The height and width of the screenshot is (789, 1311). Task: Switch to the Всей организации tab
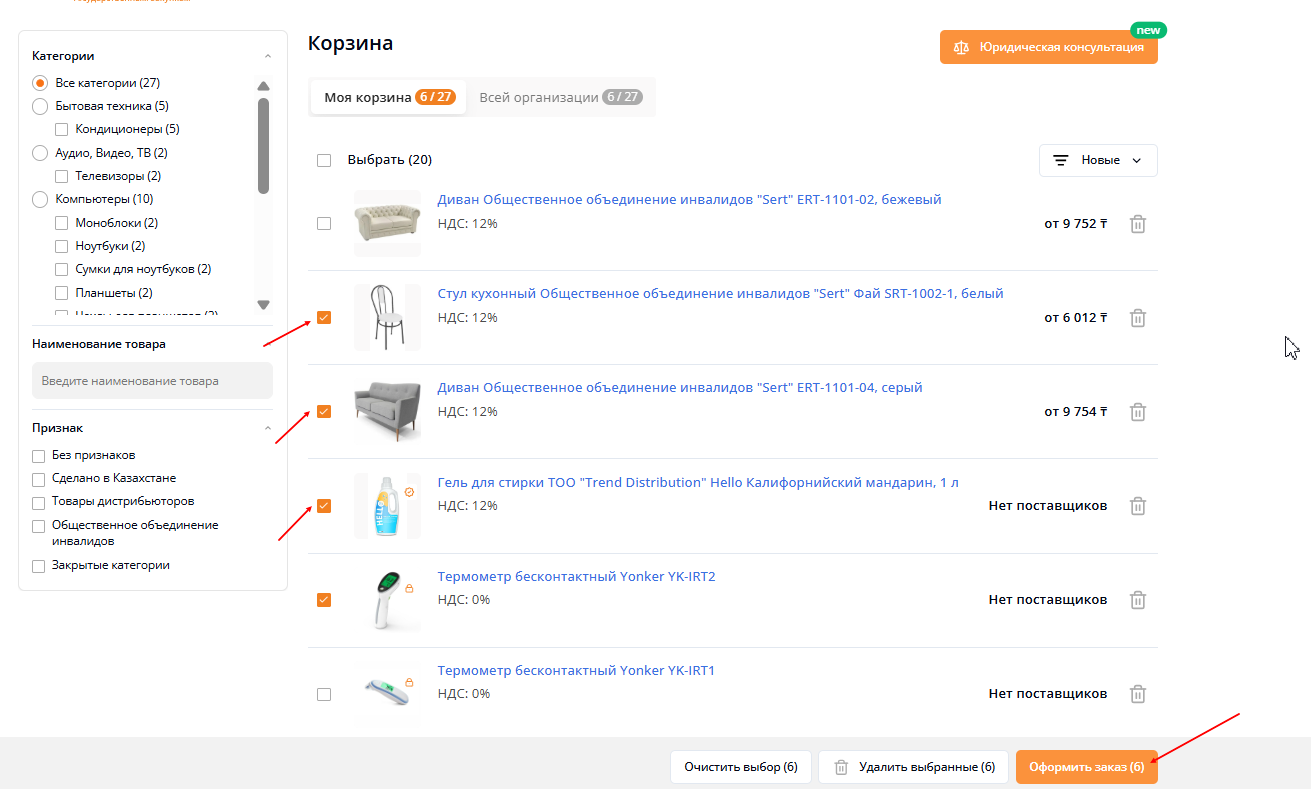(560, 98)
